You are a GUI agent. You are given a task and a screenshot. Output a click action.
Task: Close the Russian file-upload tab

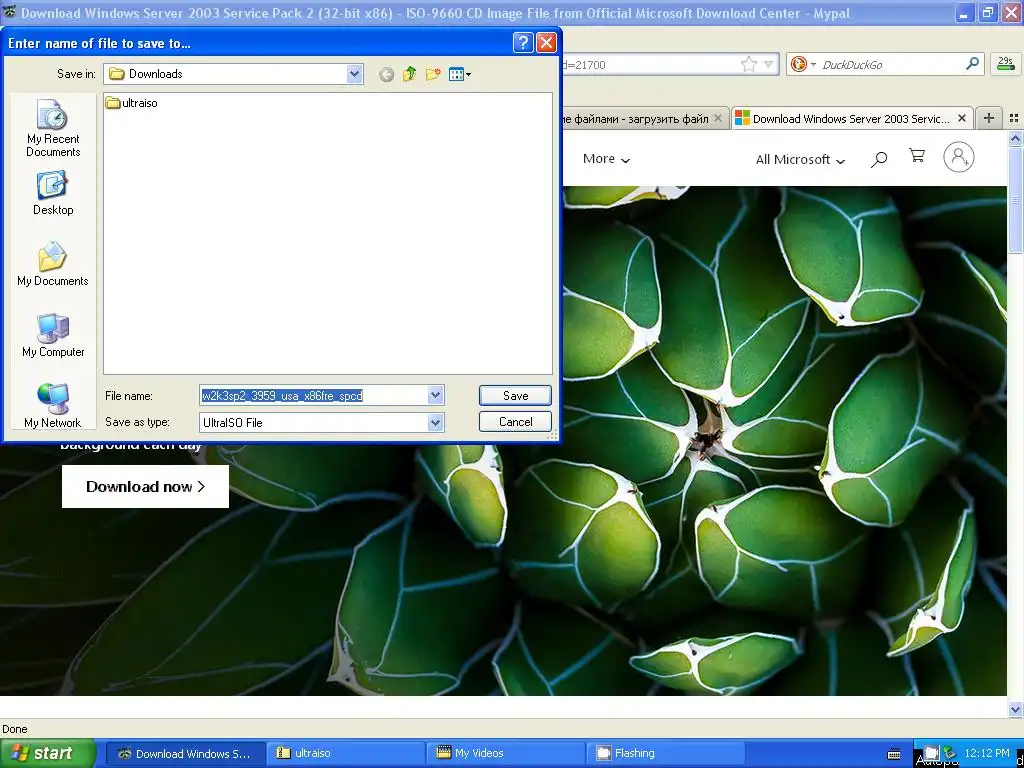718,118
